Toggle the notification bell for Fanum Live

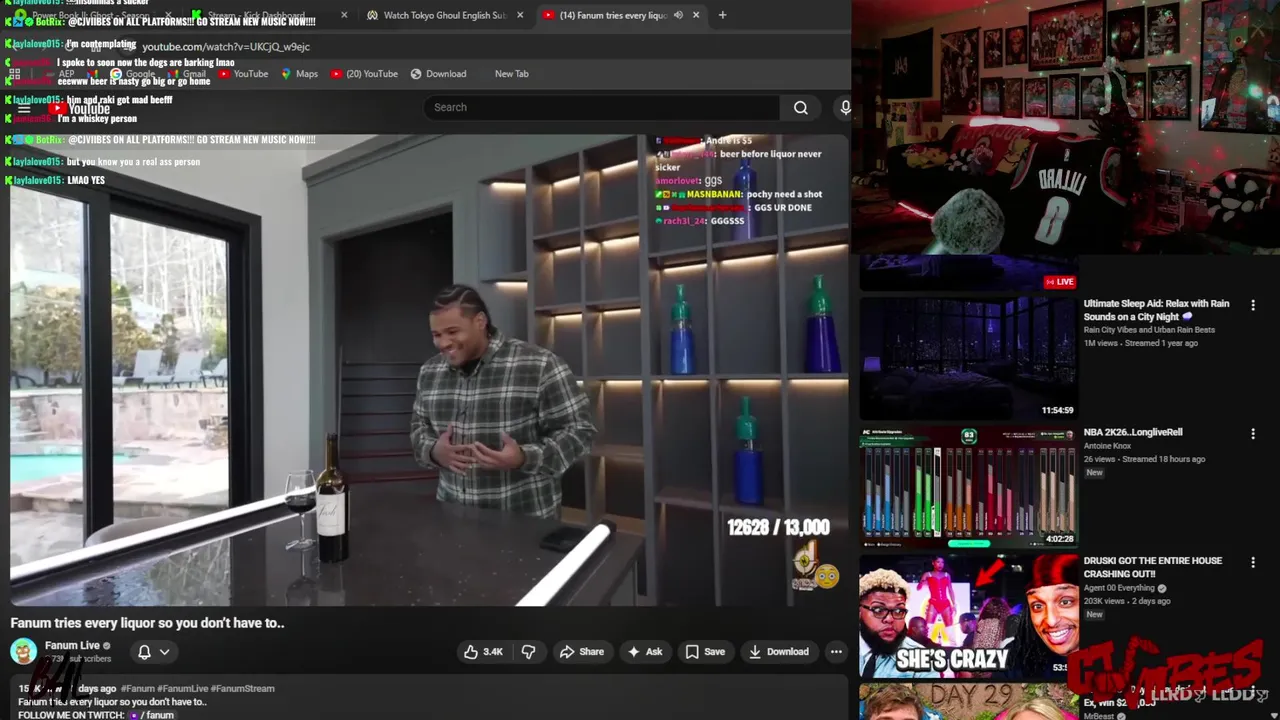[x=144, y=652]
